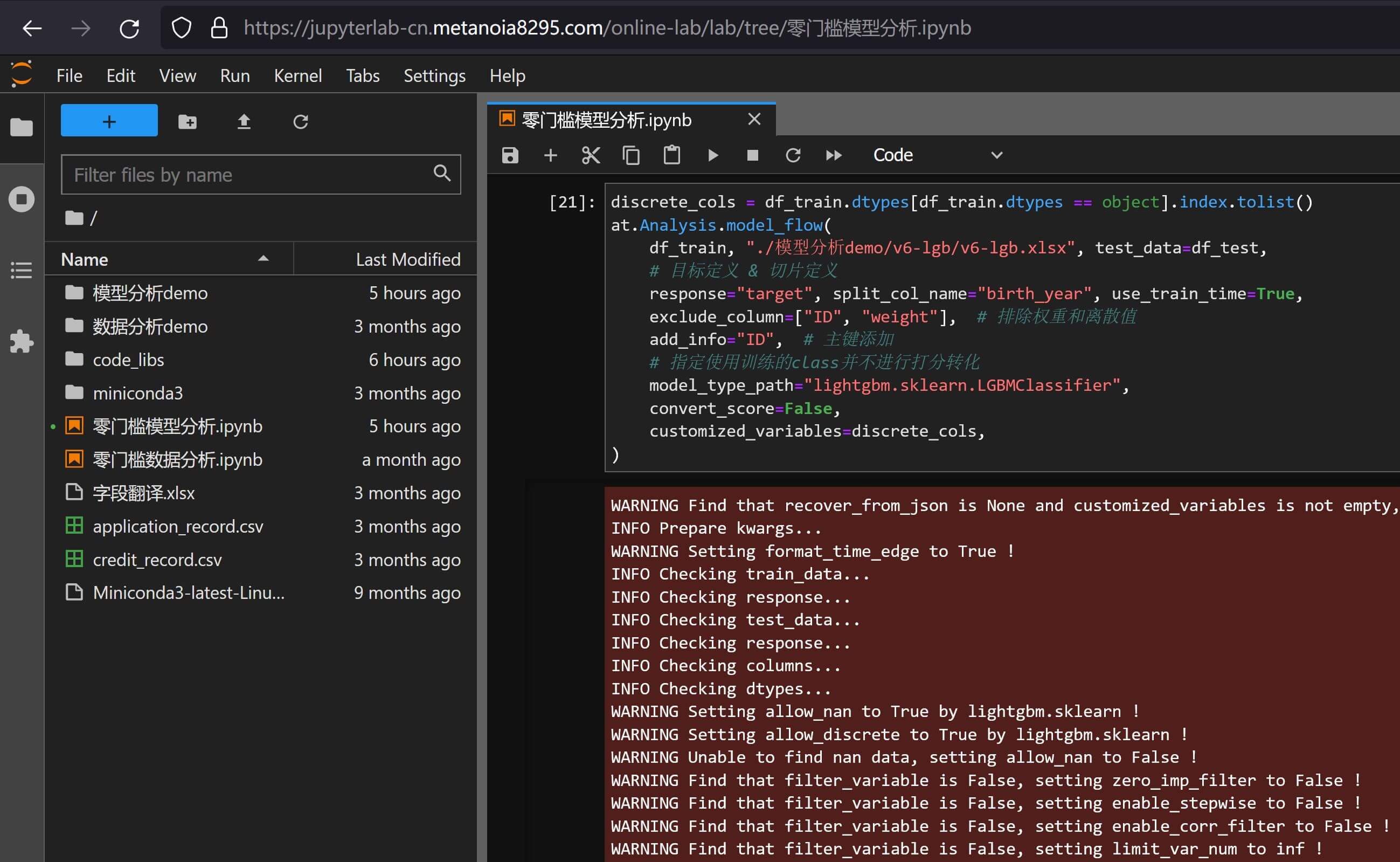The image size is (1400, 862).
Task: Open the Table of Contents sidebar
Action: (x=22, y=270)
